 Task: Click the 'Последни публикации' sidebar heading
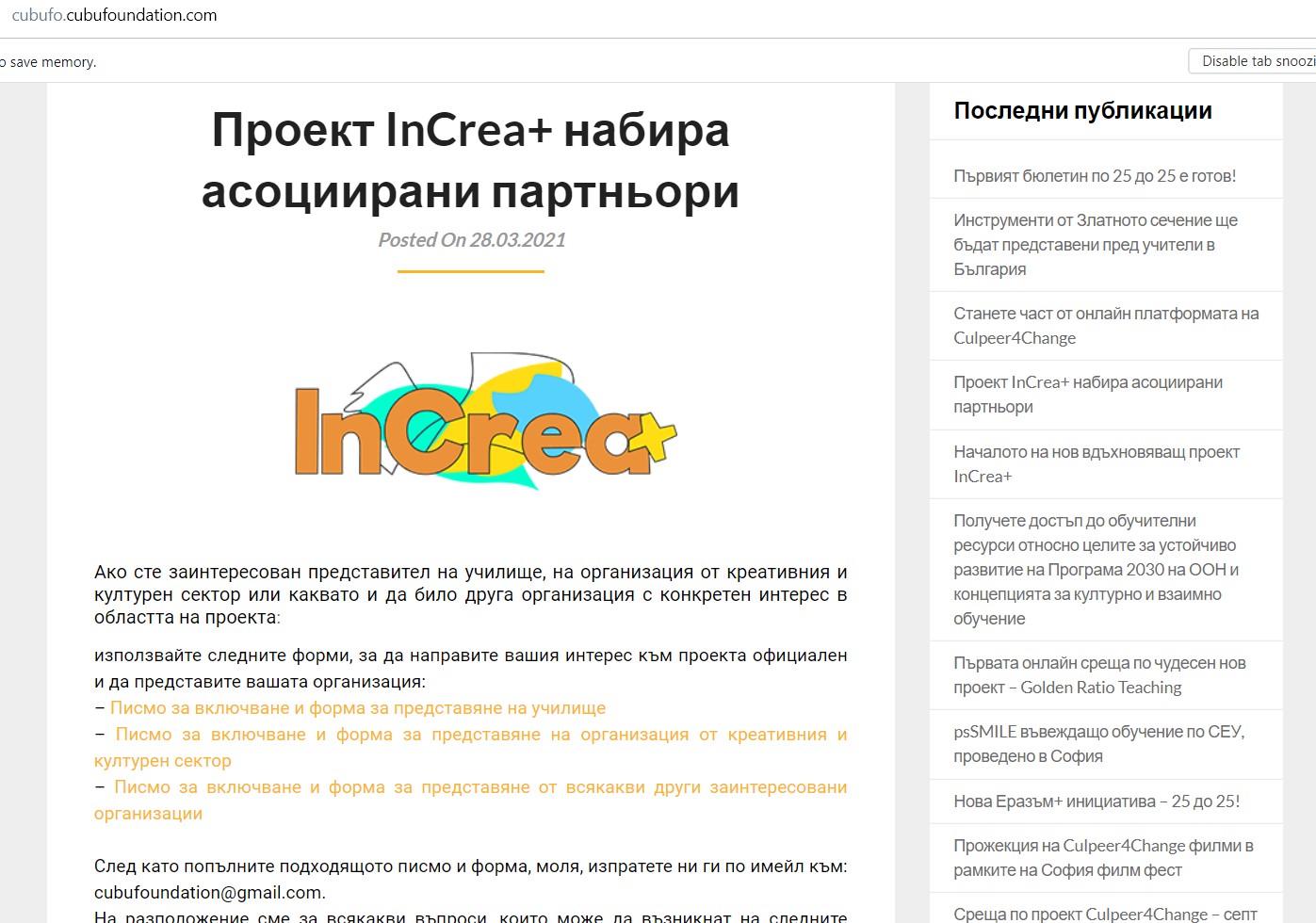point(1082,111)
